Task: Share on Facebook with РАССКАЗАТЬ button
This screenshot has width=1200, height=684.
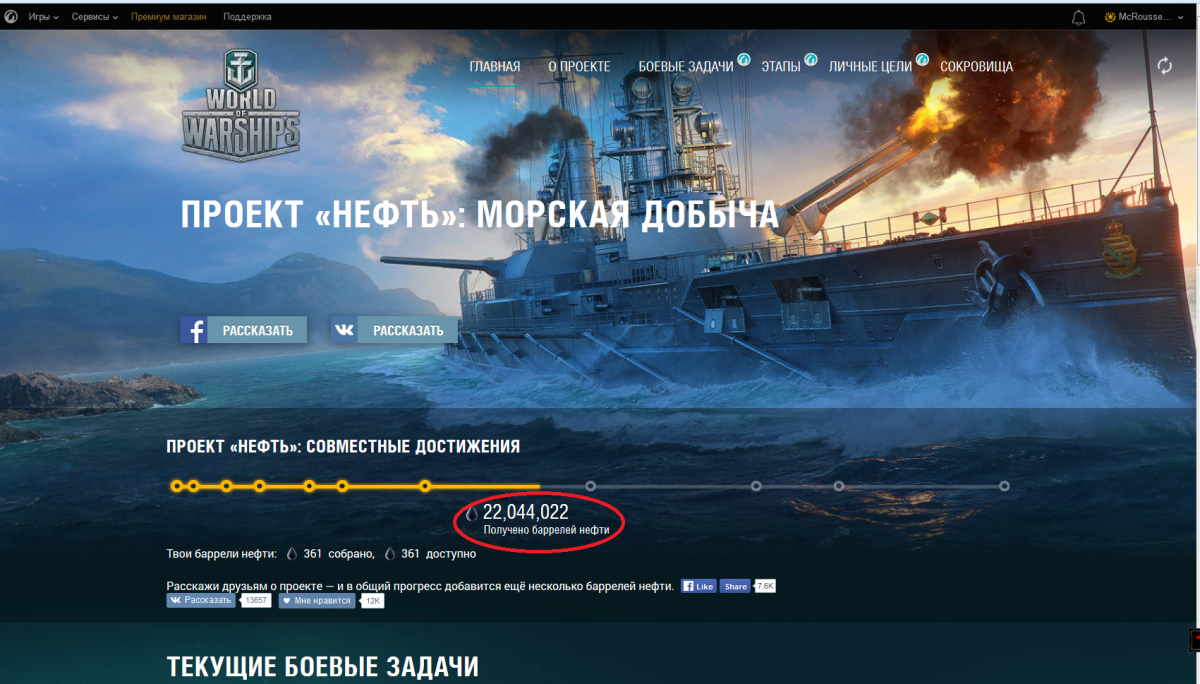Action: [244, 330]
